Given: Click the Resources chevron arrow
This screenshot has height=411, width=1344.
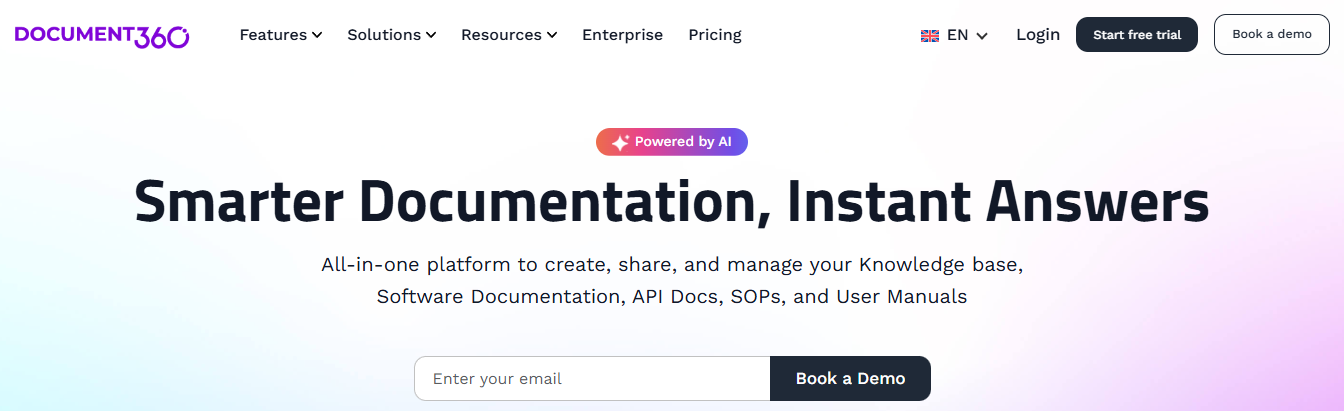Looking at the screenshot, I should click(x=552, y=35).
